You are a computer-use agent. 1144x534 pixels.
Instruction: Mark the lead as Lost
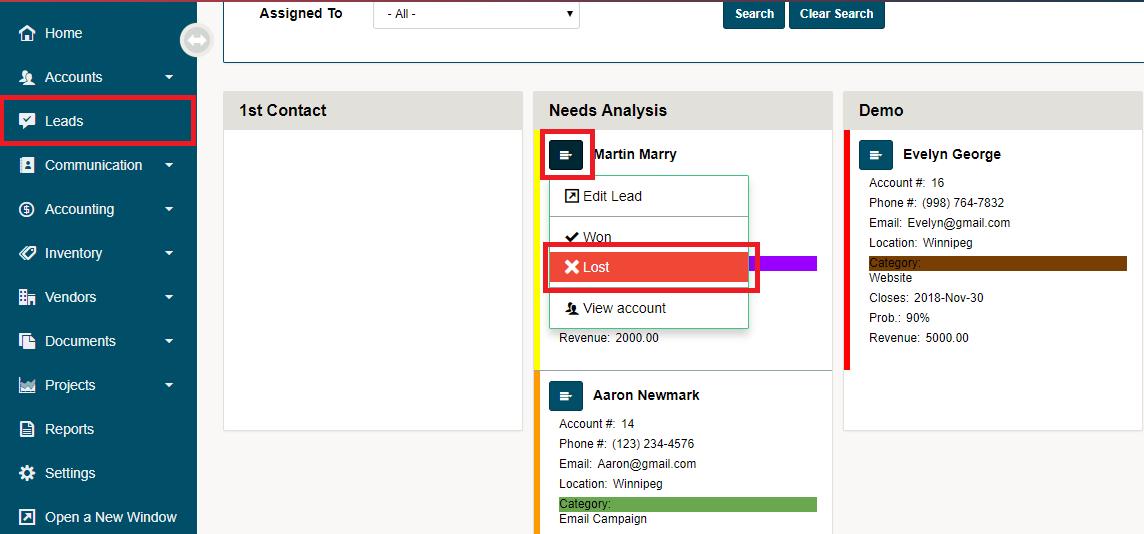[x=648, y=267]
